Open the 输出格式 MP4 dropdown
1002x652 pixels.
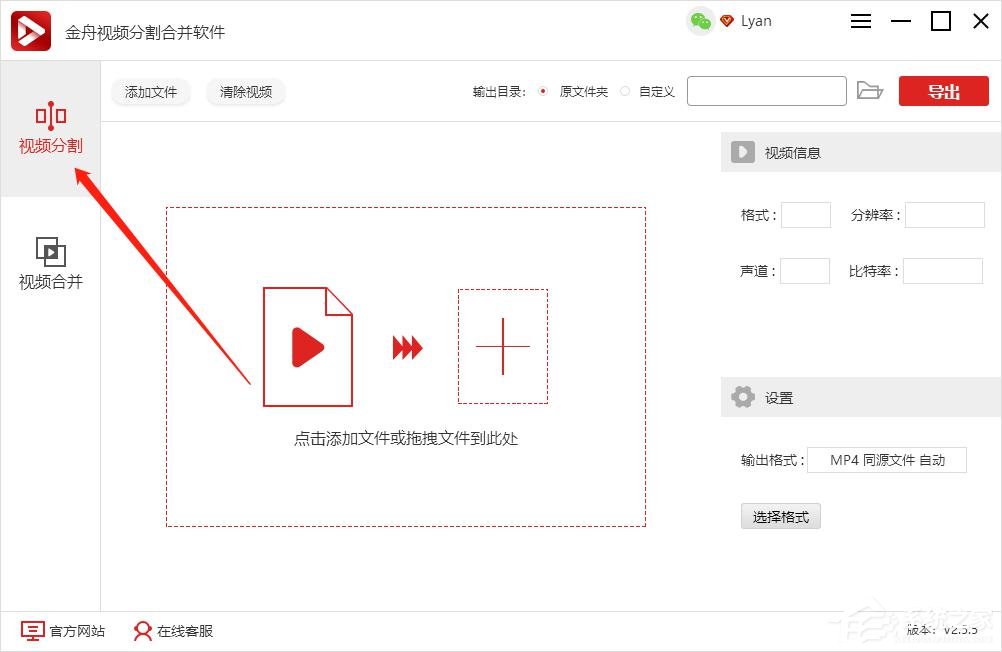[x=887, y=460]
